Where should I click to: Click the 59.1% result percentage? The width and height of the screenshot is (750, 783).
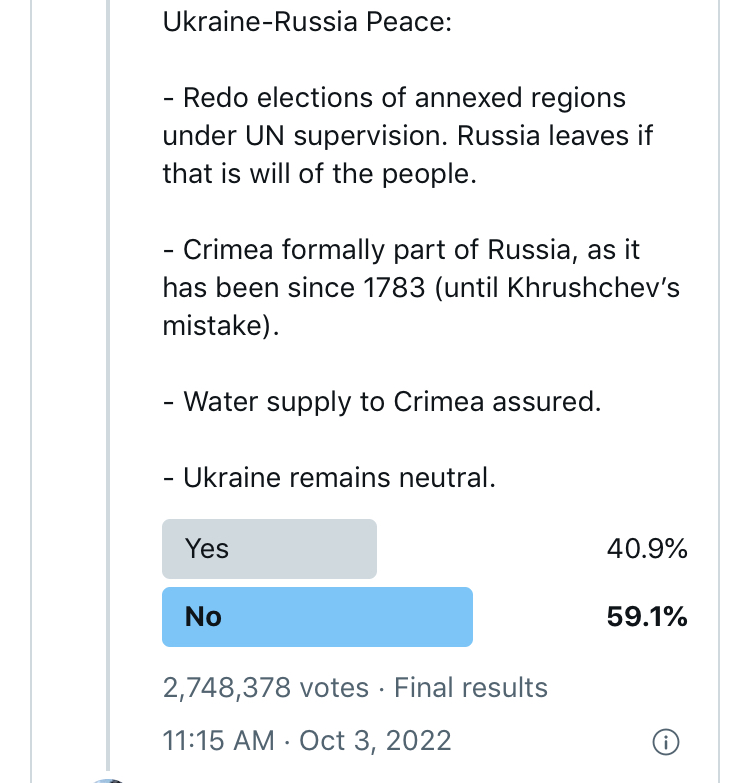pos(646,617)
